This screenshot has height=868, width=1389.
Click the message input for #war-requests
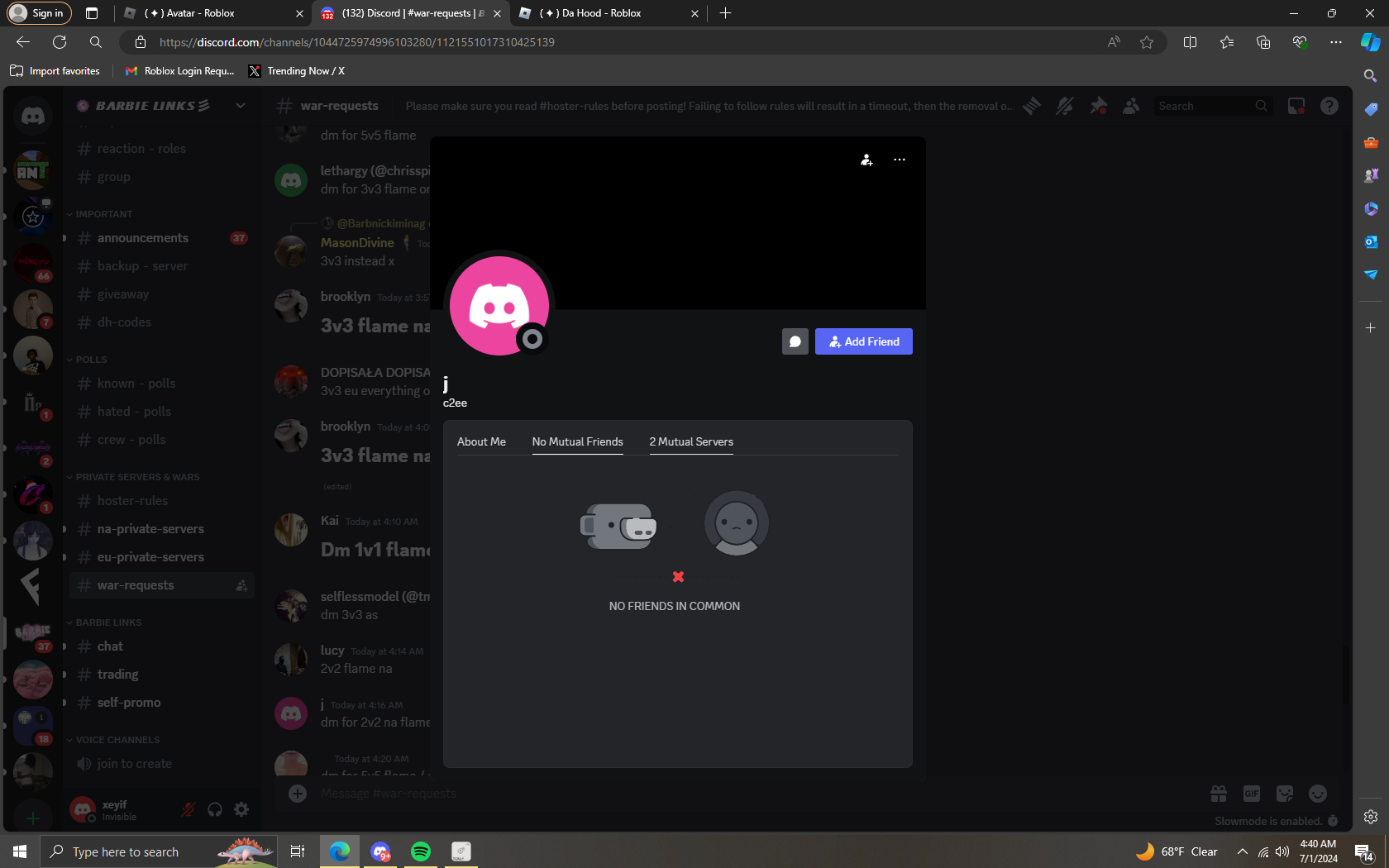coord(744,794)
